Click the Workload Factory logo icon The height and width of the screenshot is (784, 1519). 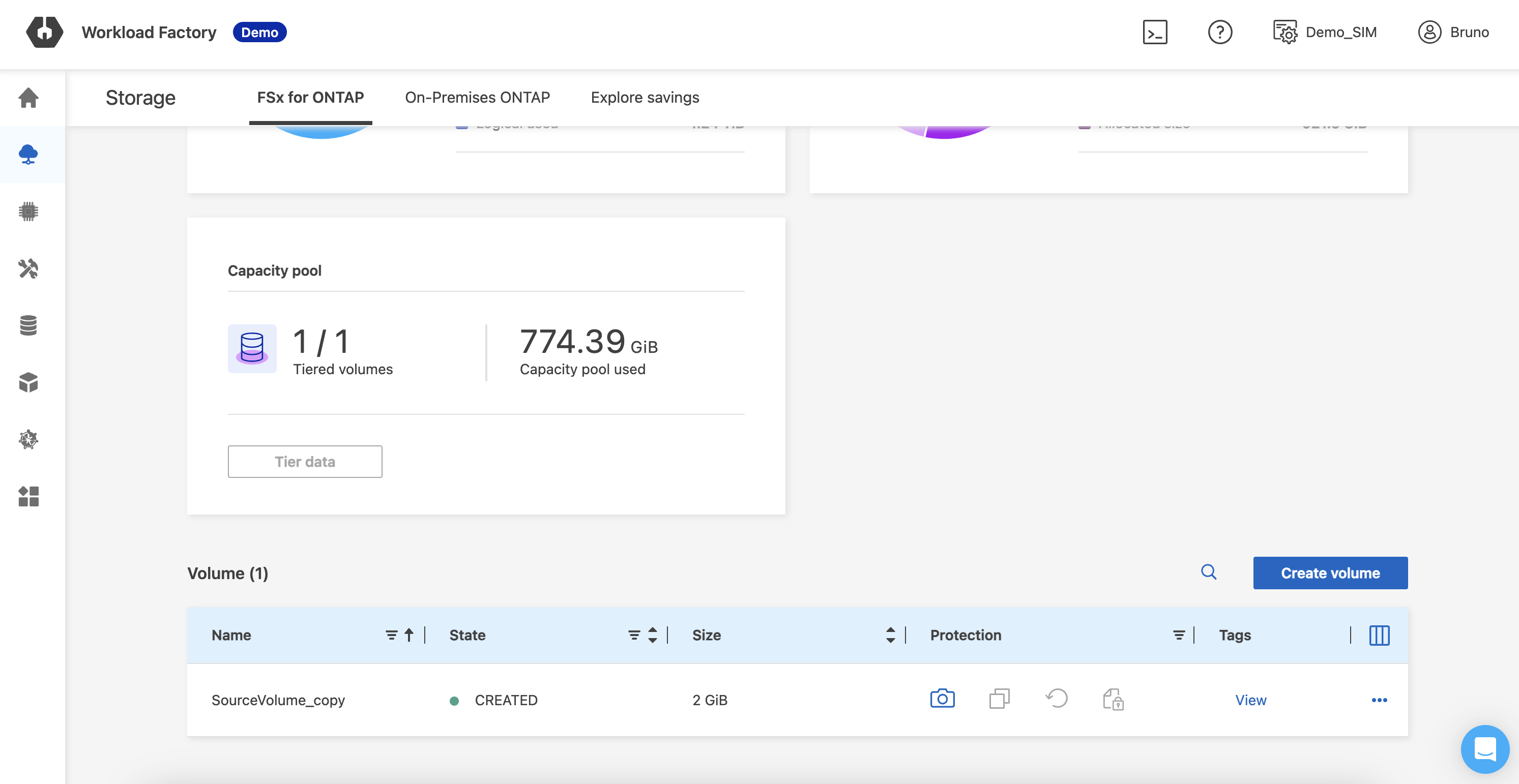(x=44, y=32)
